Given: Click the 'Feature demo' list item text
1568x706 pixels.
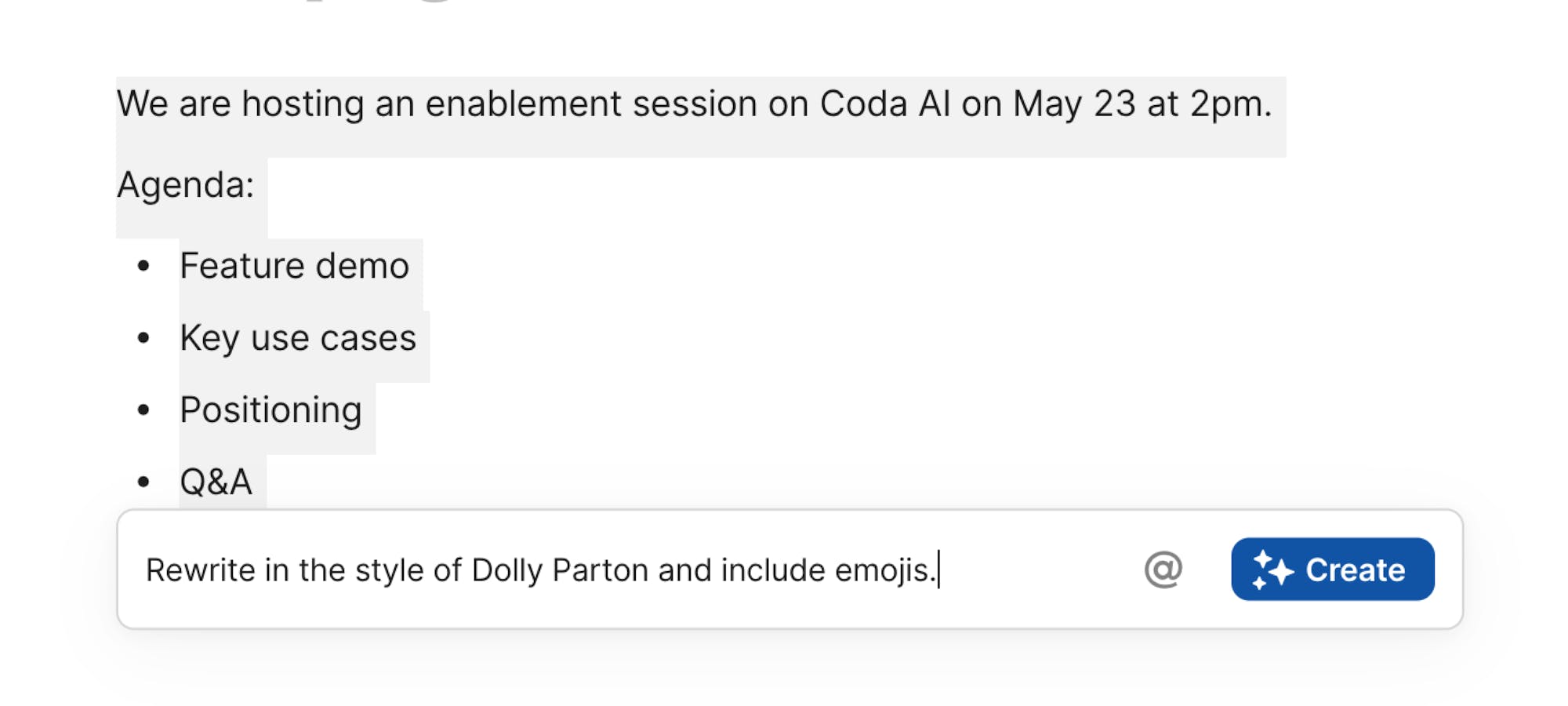Looking at the screenshot, I should click(294, 266).
